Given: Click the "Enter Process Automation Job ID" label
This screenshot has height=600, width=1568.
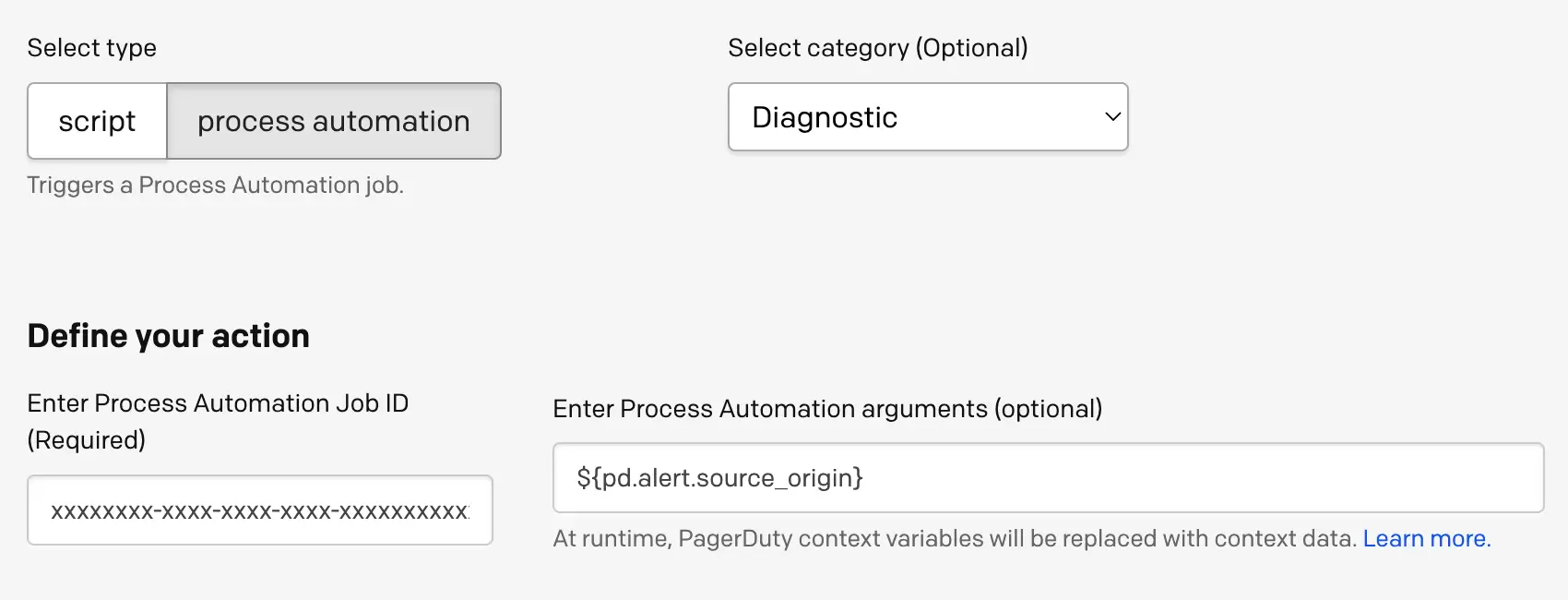Looking at the screenshot, I should tap(218, 403).
